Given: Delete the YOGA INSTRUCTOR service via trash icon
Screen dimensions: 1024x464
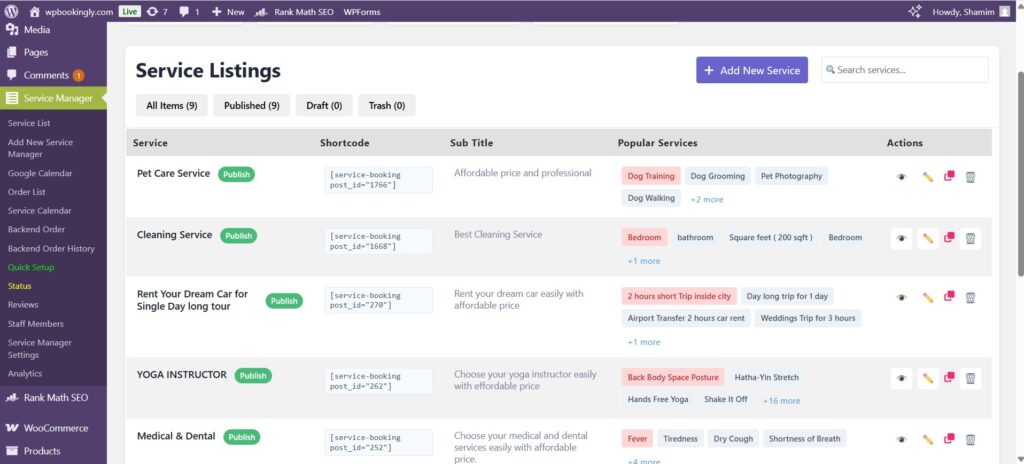Looking at the screenshot, I should click(x=970, y=378).
